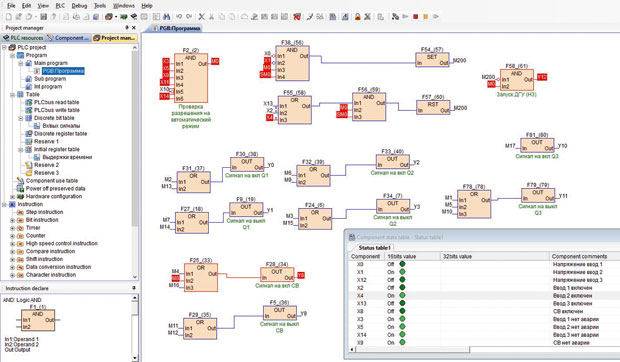Expand the Bit instruction node

[x=12, y=220]
